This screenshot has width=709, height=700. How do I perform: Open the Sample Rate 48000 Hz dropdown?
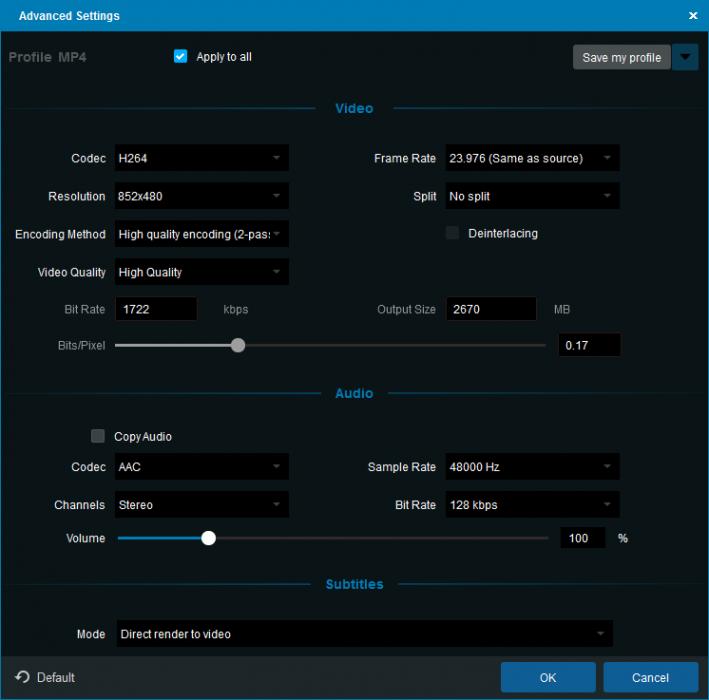[531, 467]
